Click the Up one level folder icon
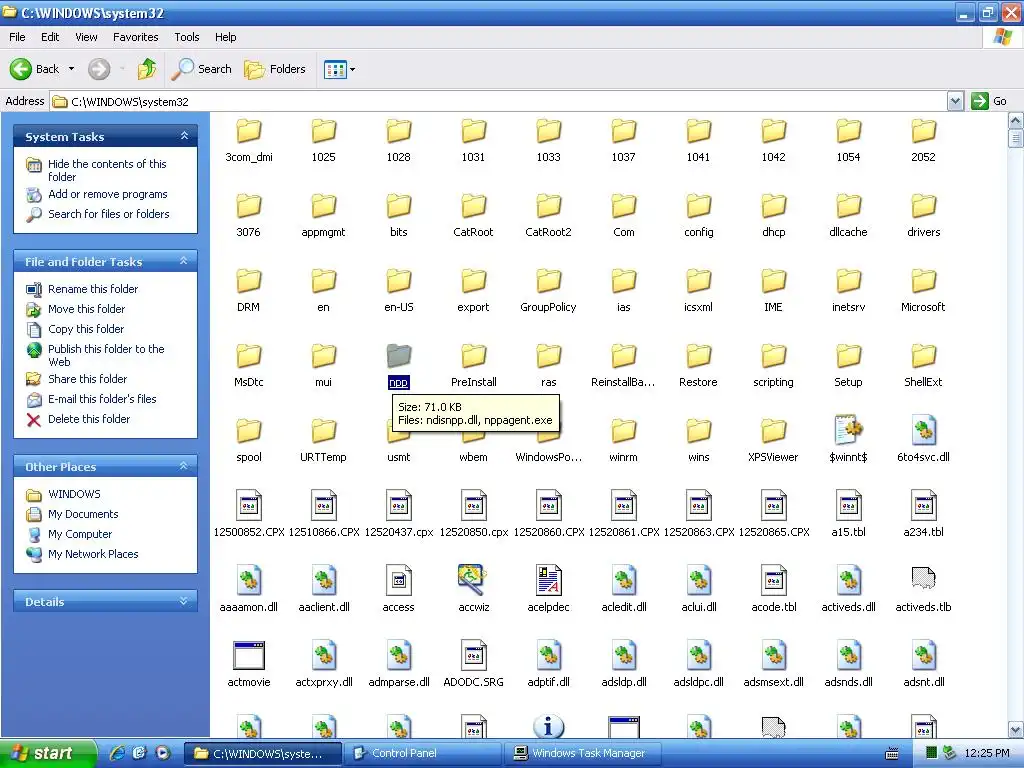The width and height of the screenshot is (1024, 768). 147,69
